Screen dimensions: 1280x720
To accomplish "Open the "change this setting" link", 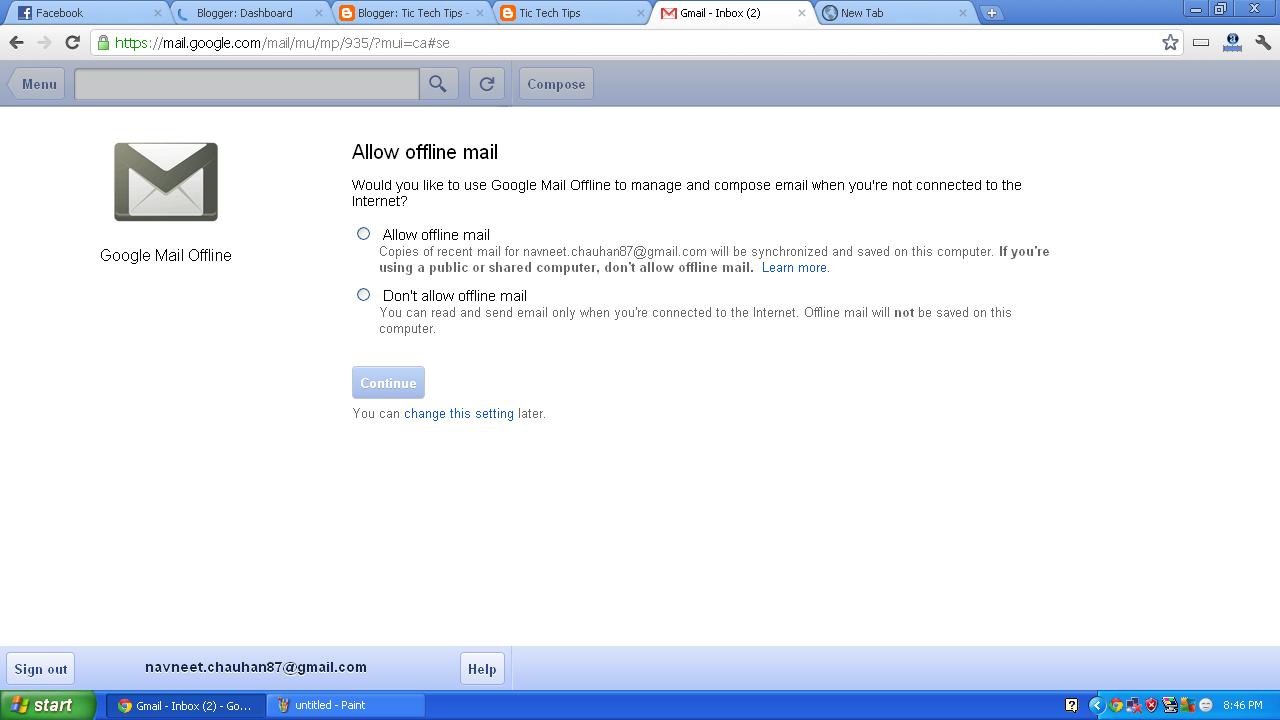I will tap(458, 413).
